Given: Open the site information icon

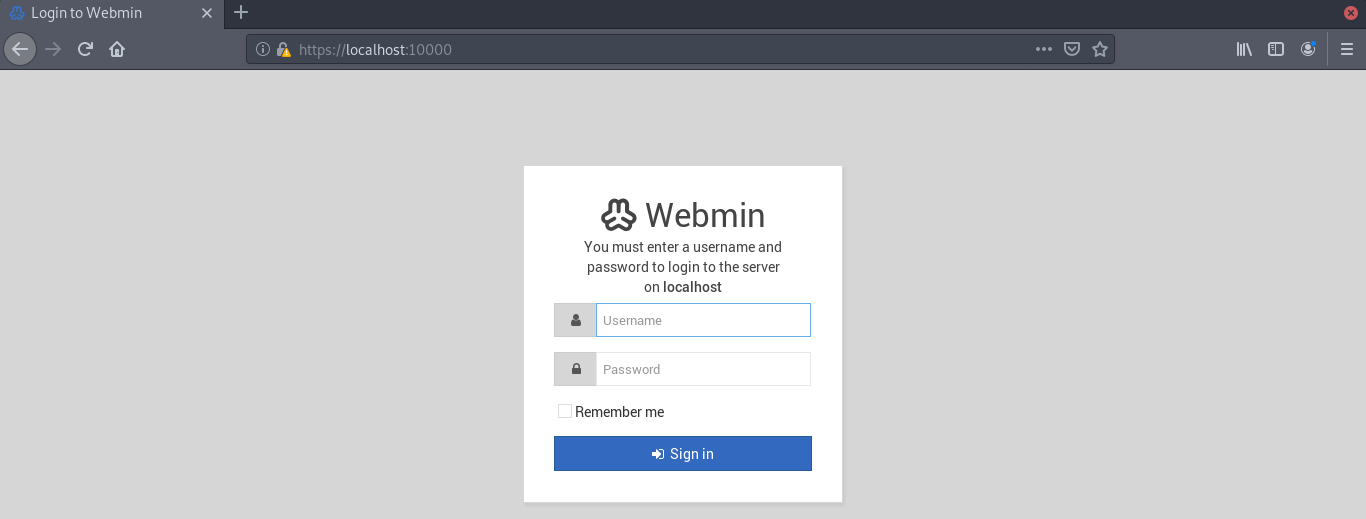Looking at the screenshot, I should (x=263, y=49).
